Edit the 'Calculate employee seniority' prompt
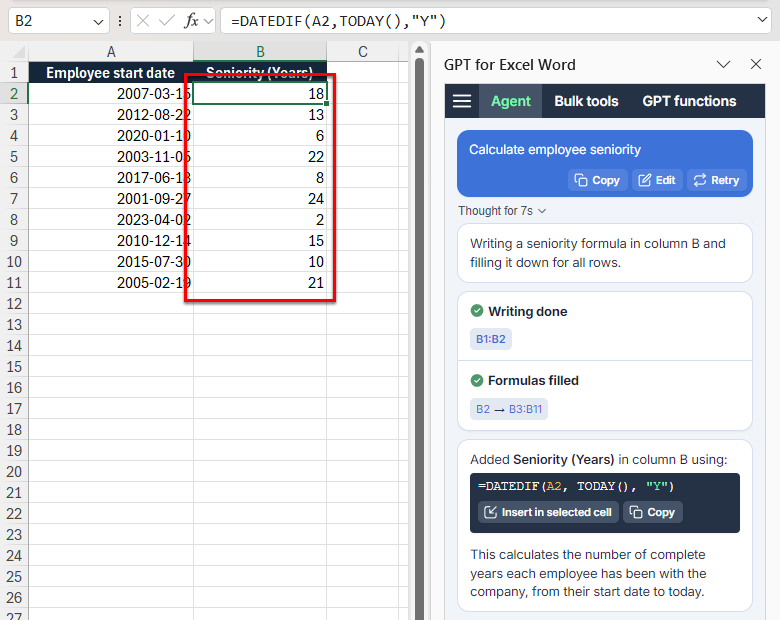Viewport: 780px width, 620px height. [x=657, y=180]
